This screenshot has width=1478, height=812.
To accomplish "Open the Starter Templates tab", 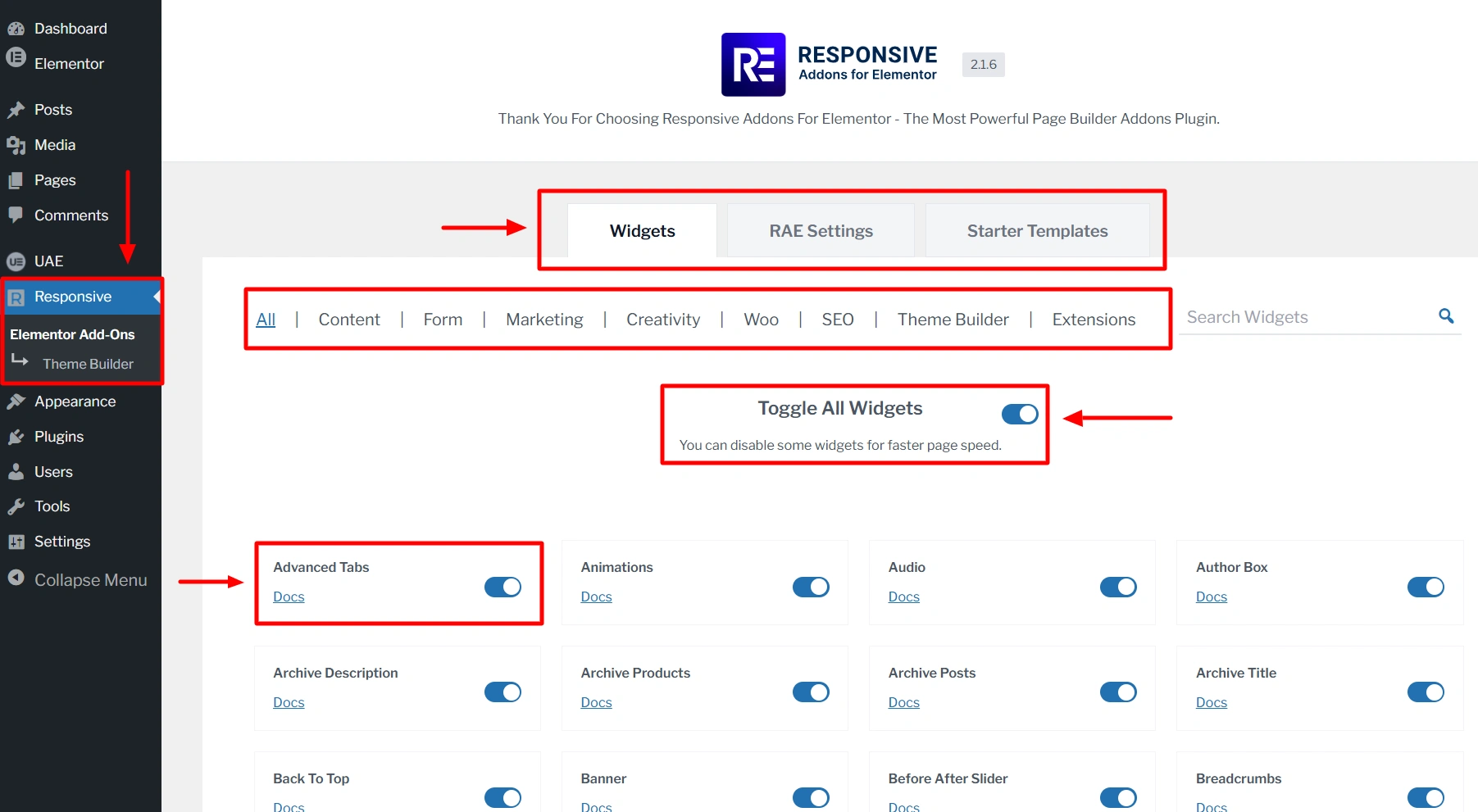I will [1037, 230].
